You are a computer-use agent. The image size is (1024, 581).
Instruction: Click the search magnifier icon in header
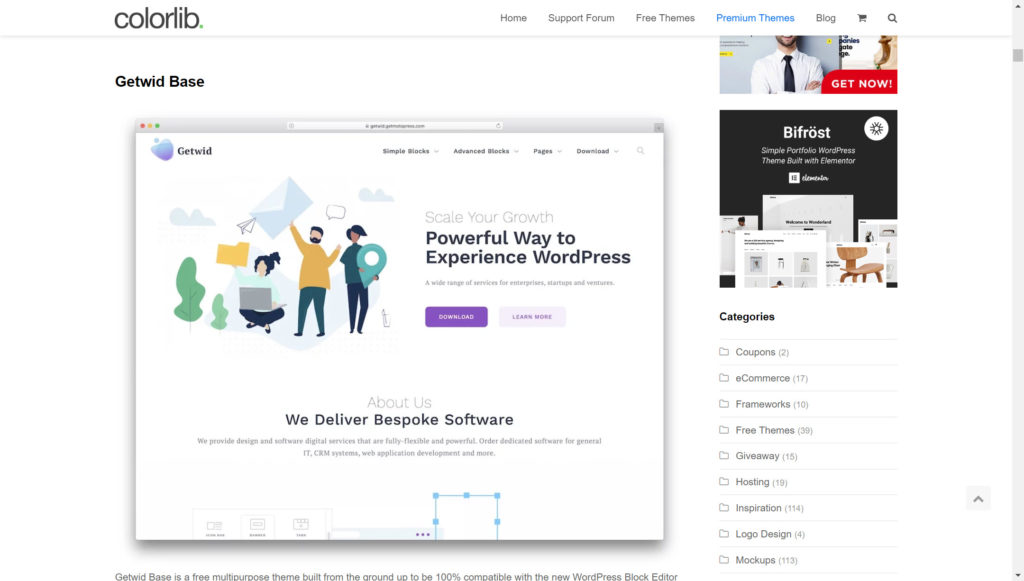pos(892,18)
